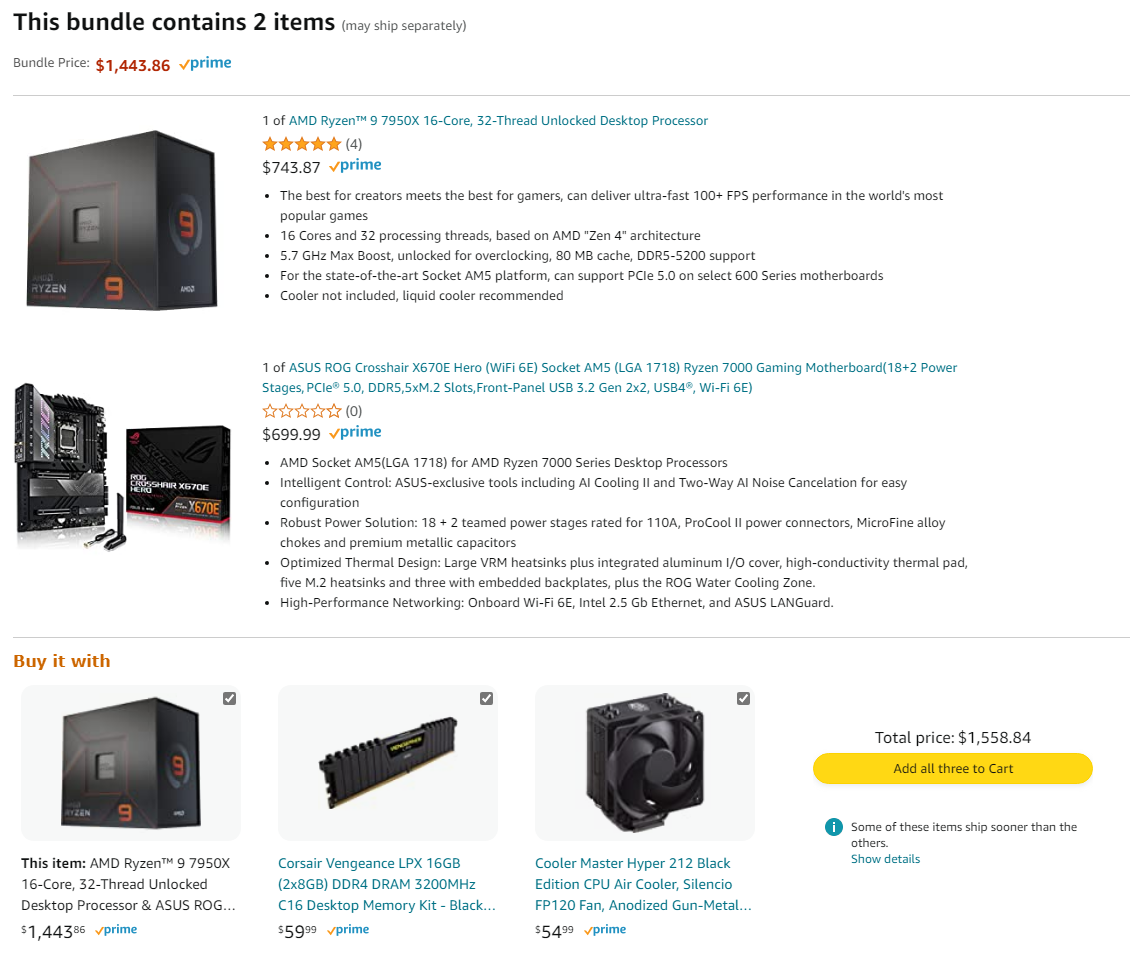
Task: Click the Corsair memory stick thumbnail
Action: [x=388, y=762]
